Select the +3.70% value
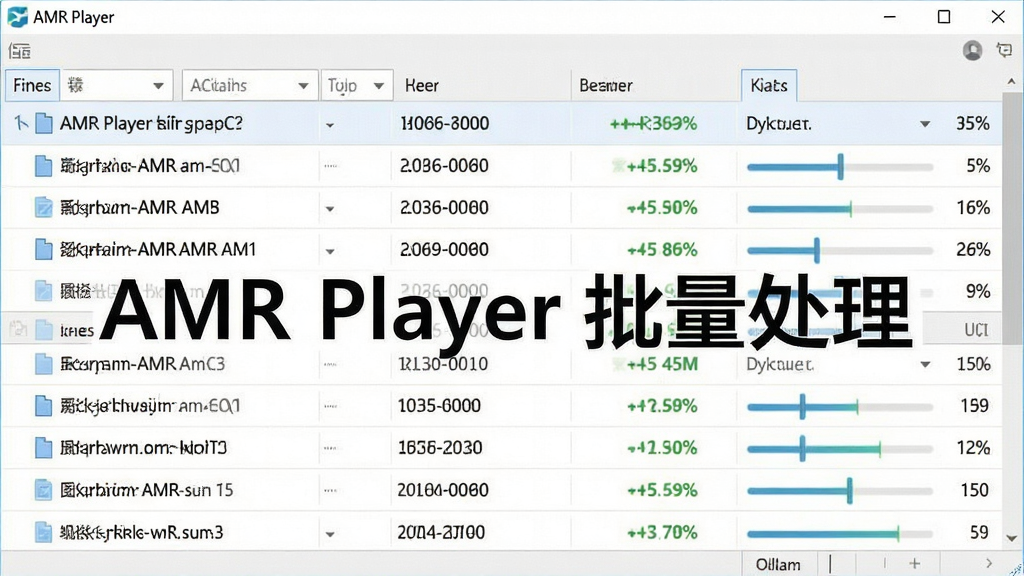The image size is (1024, 576). pos(662,532)
